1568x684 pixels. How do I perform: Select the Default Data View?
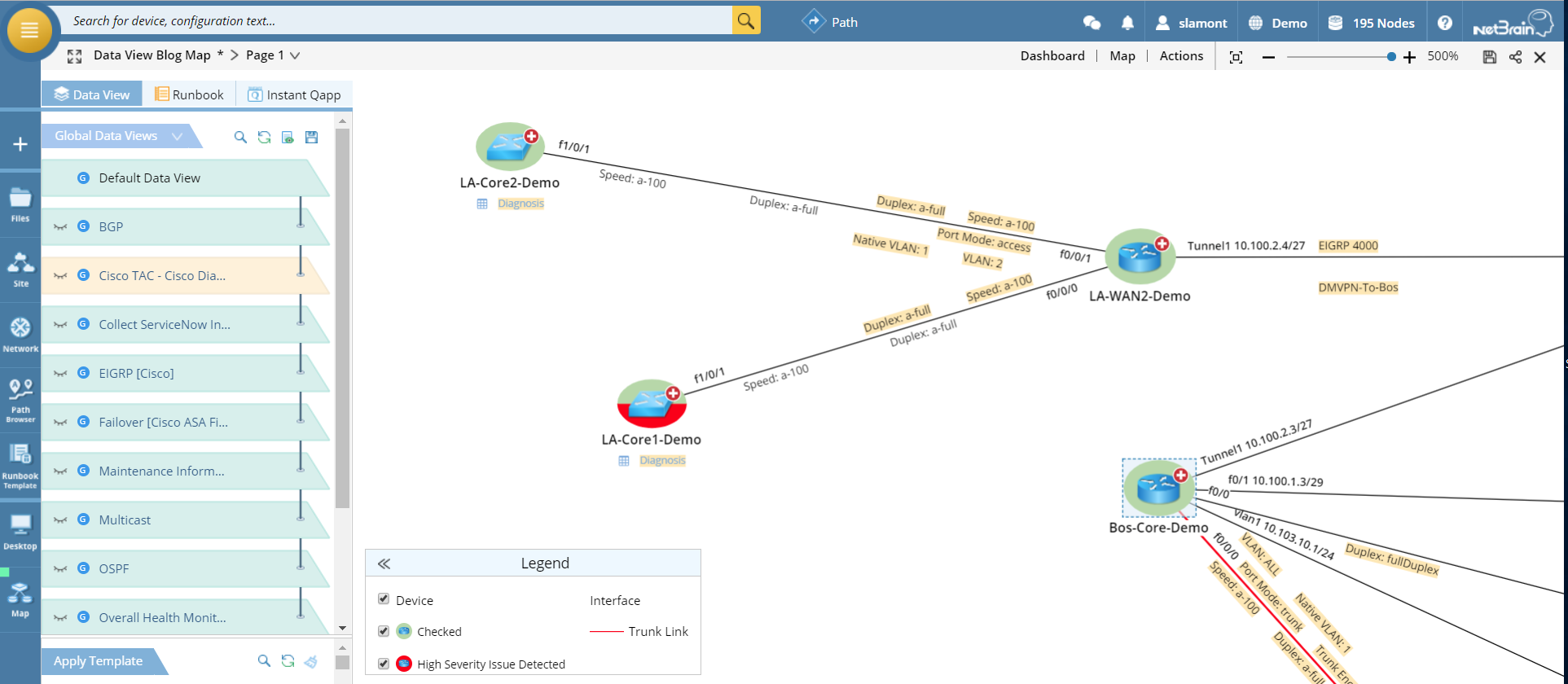[185, 178]
